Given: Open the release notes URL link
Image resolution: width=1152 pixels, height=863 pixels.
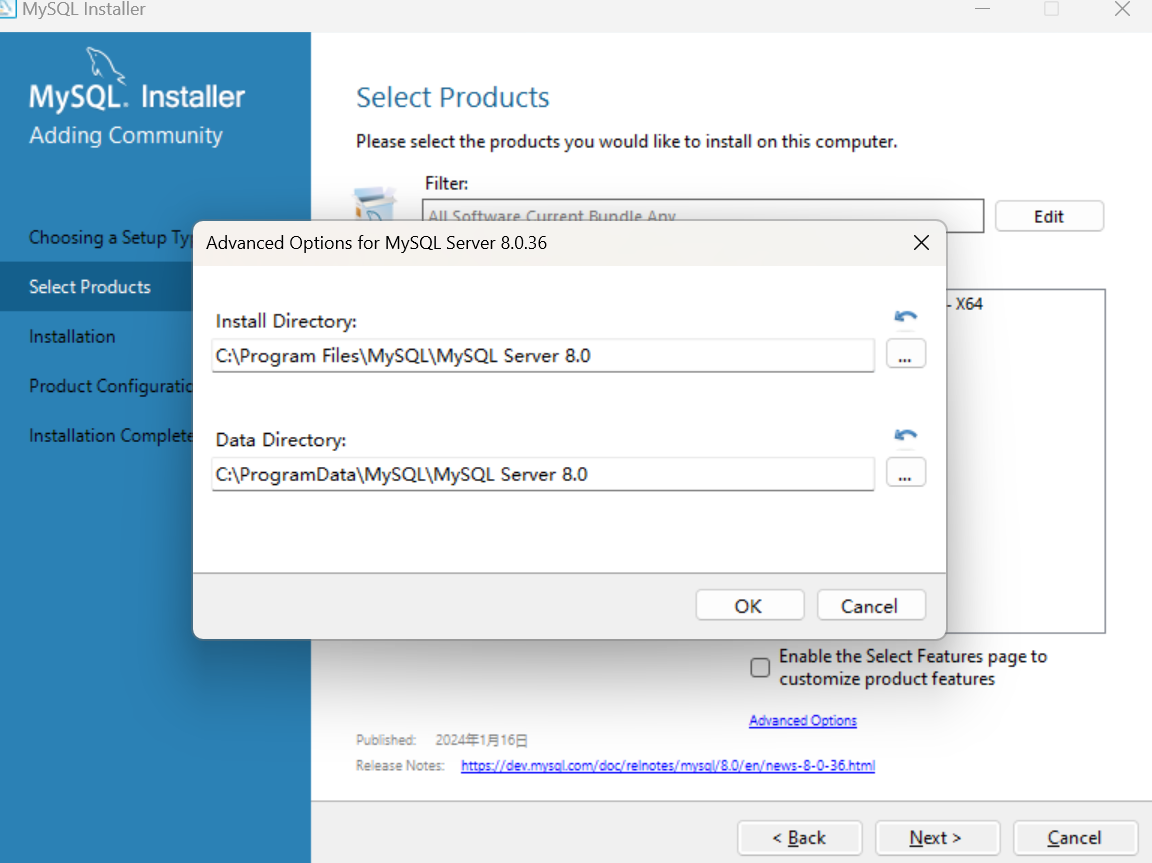Looking at the screenshot, I should click(667, 766).
